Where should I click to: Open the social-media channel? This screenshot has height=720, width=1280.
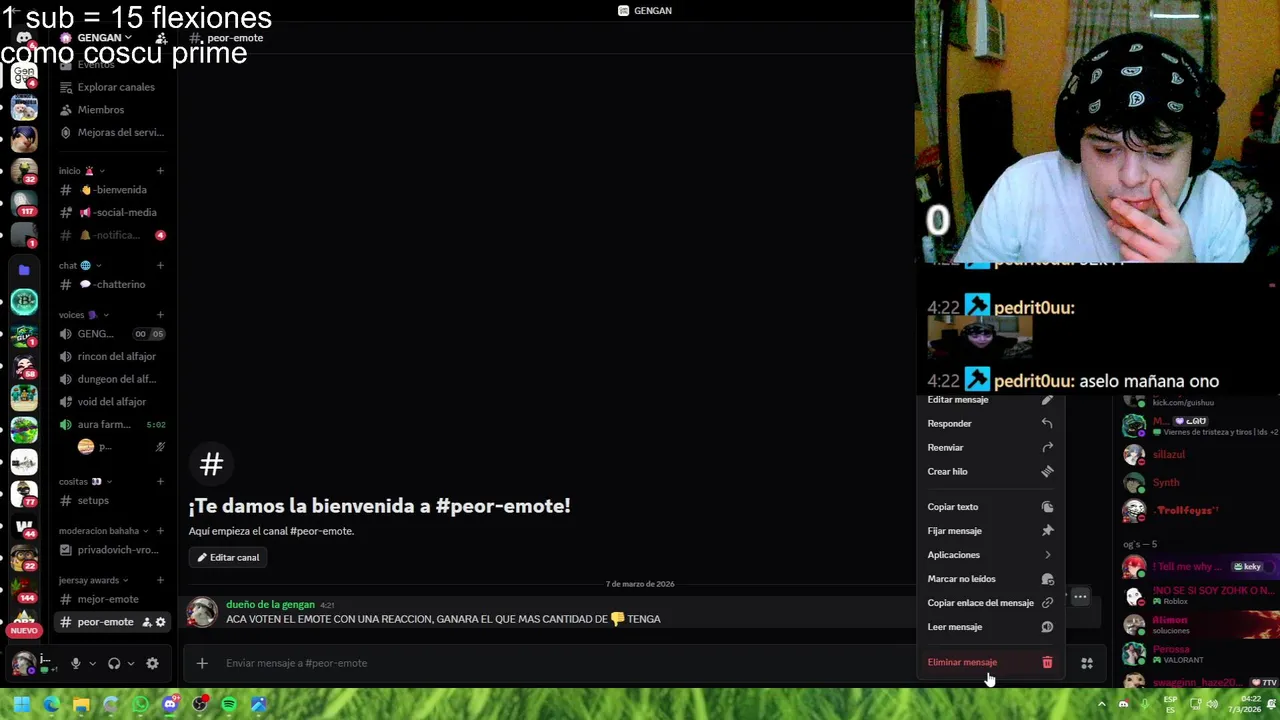coord(112,212)
